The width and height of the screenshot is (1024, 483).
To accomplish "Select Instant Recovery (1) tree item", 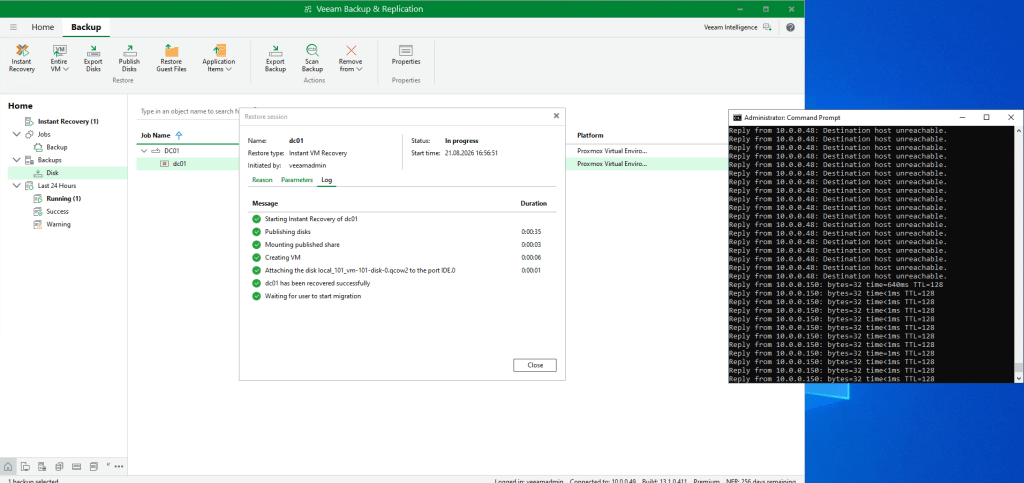I will click(68, 121).
